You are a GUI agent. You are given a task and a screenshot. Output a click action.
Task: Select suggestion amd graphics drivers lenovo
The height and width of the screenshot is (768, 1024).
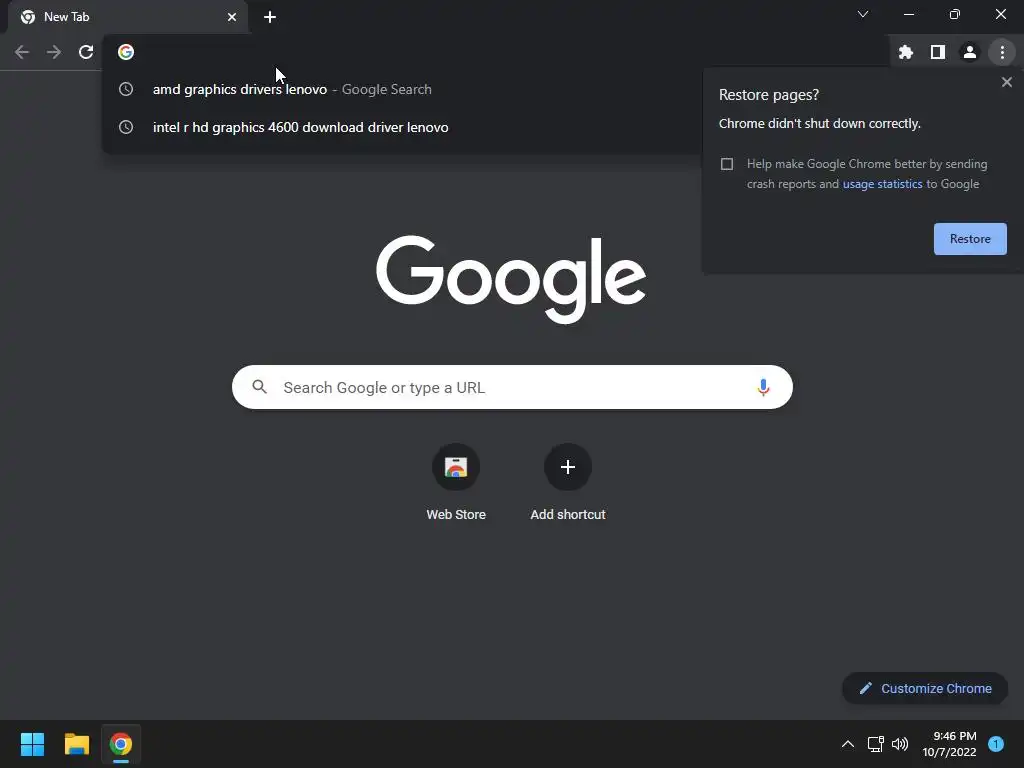coord(402,89)
